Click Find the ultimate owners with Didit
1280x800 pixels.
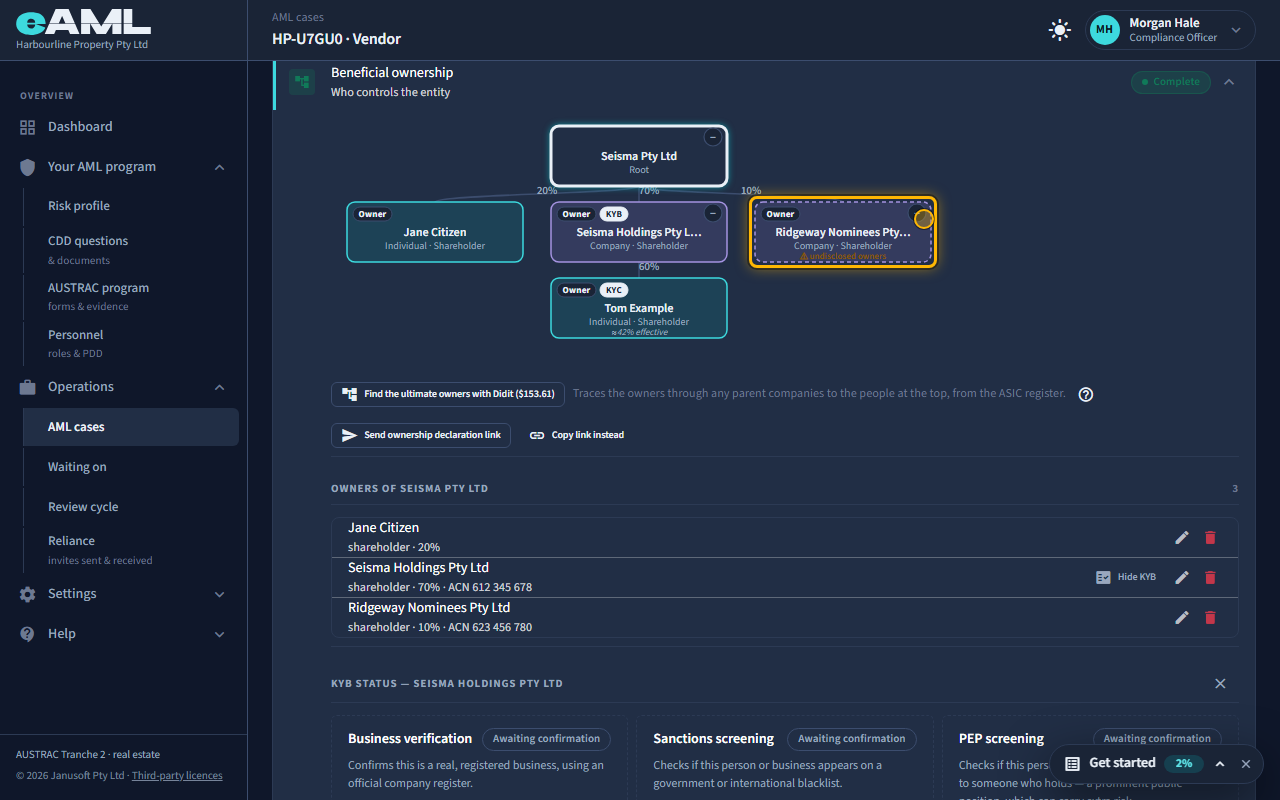click(x=448, y=394)
